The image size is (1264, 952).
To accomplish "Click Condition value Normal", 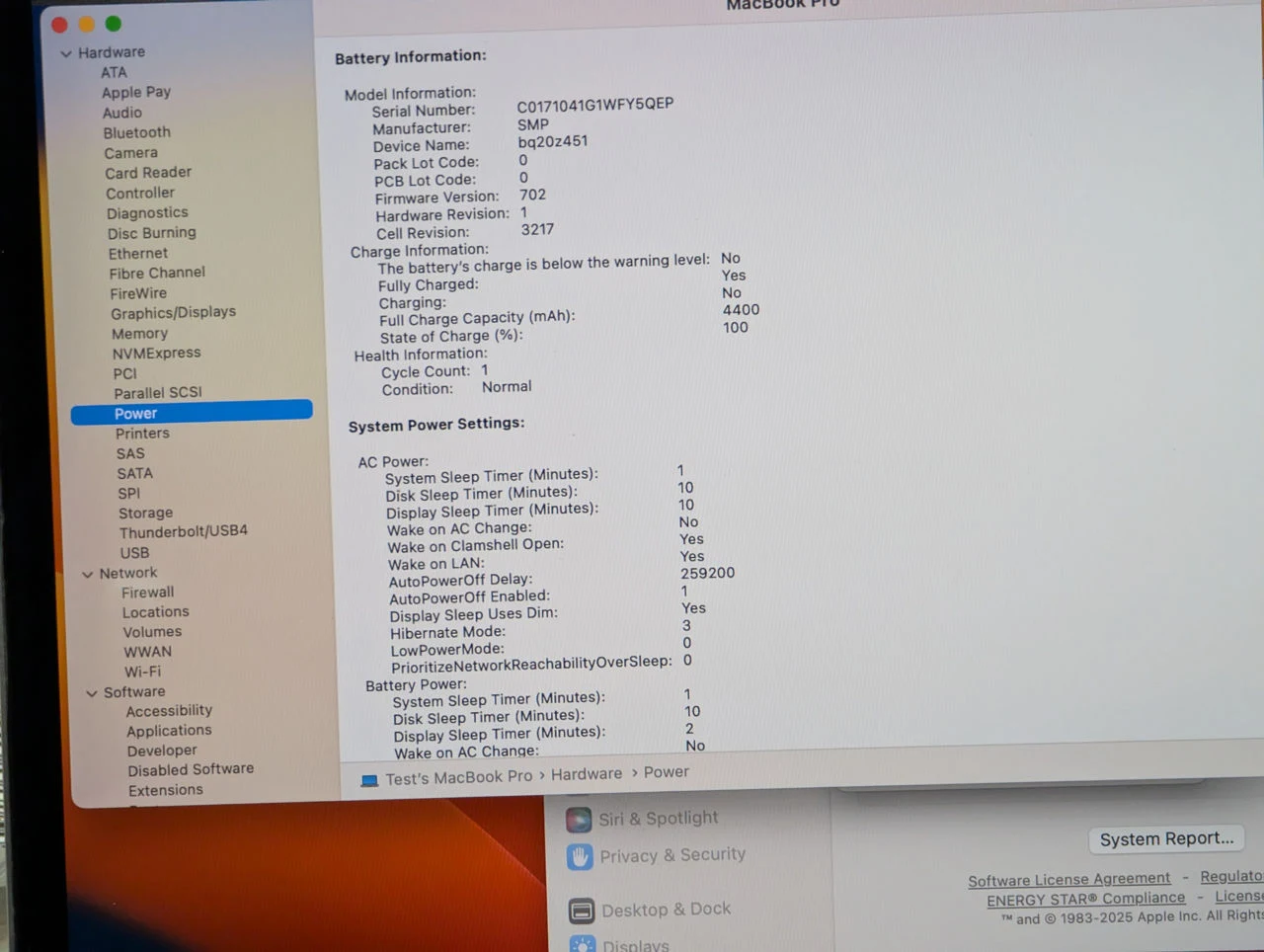I will point(507,387).
